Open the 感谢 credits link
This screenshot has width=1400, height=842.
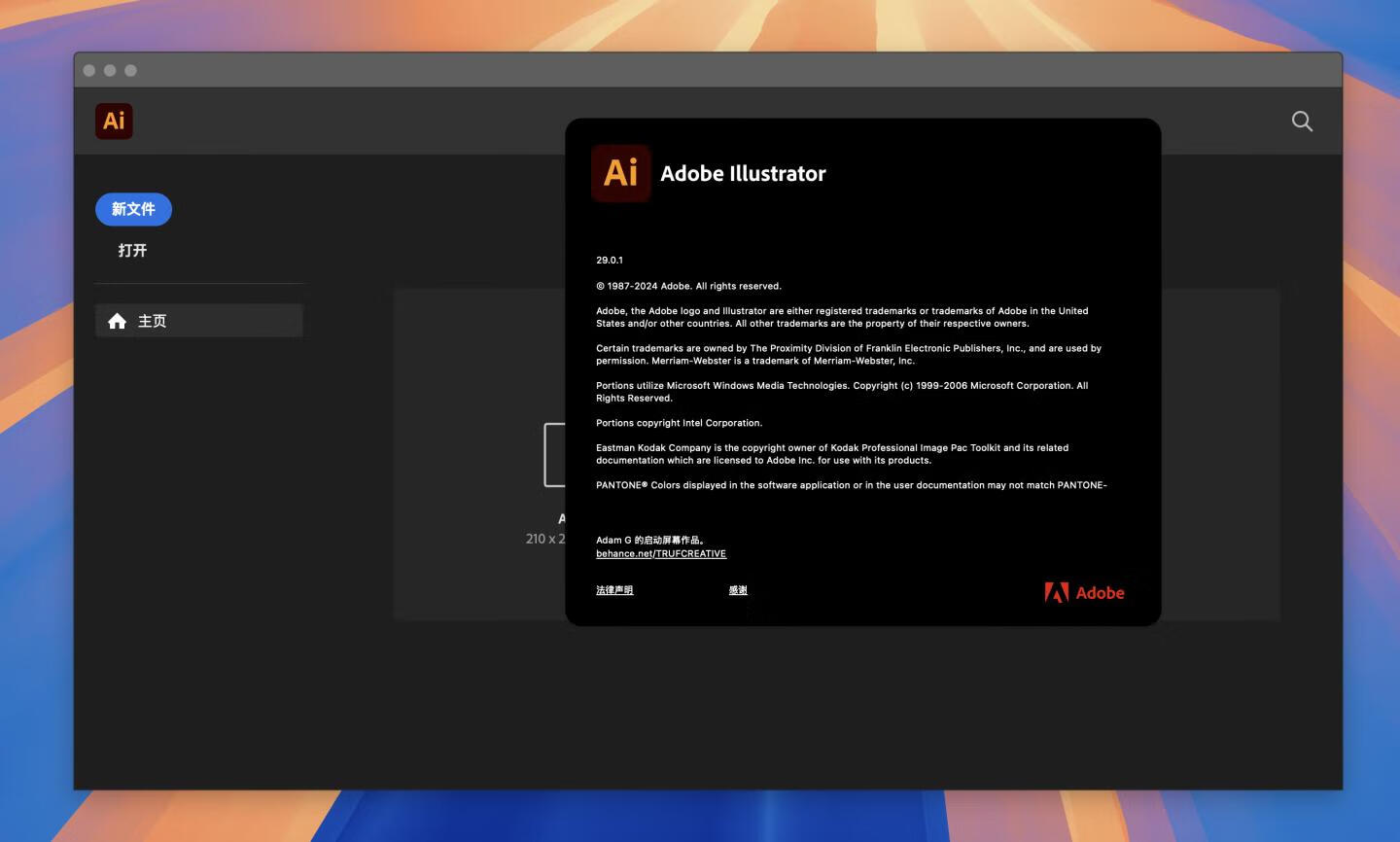pos(738,590)
